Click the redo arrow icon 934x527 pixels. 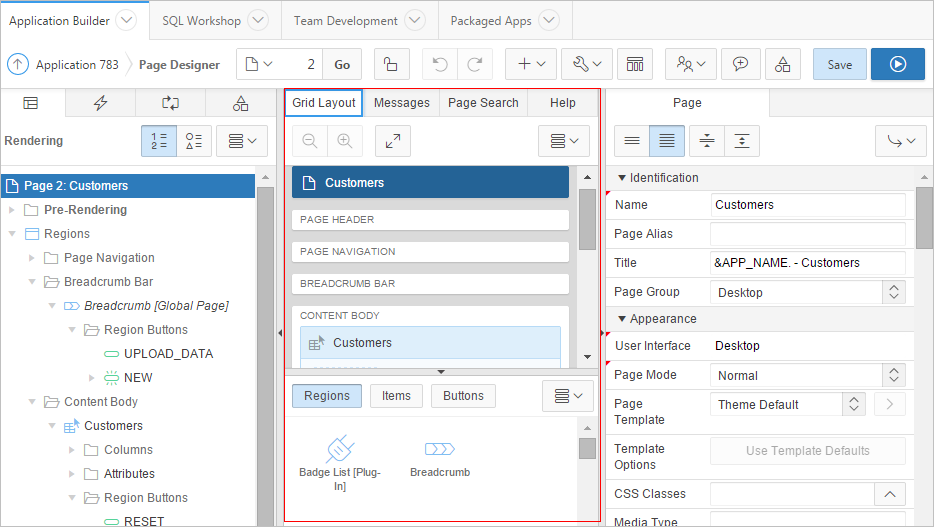(475, 64)
